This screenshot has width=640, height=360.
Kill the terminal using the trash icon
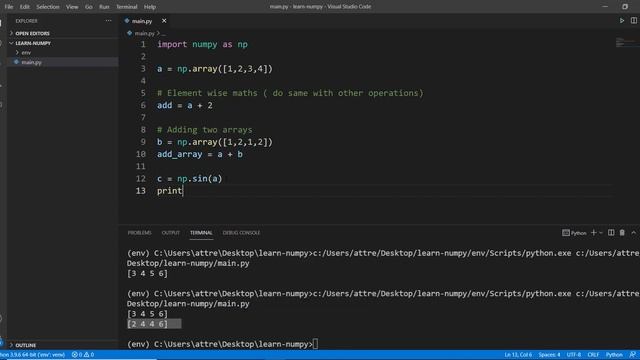pyautogui.click(x=622, y=233)
